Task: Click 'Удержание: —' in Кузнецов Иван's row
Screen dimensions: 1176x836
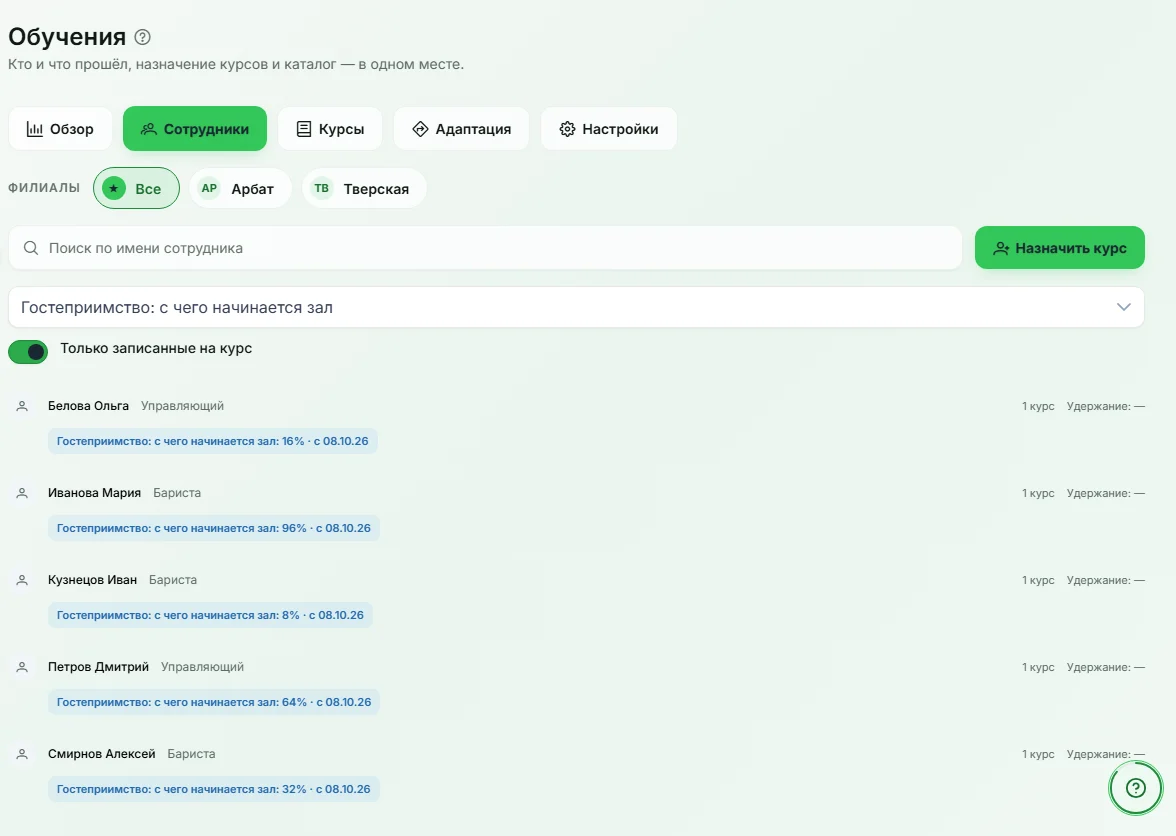Action: [1106, 580]
